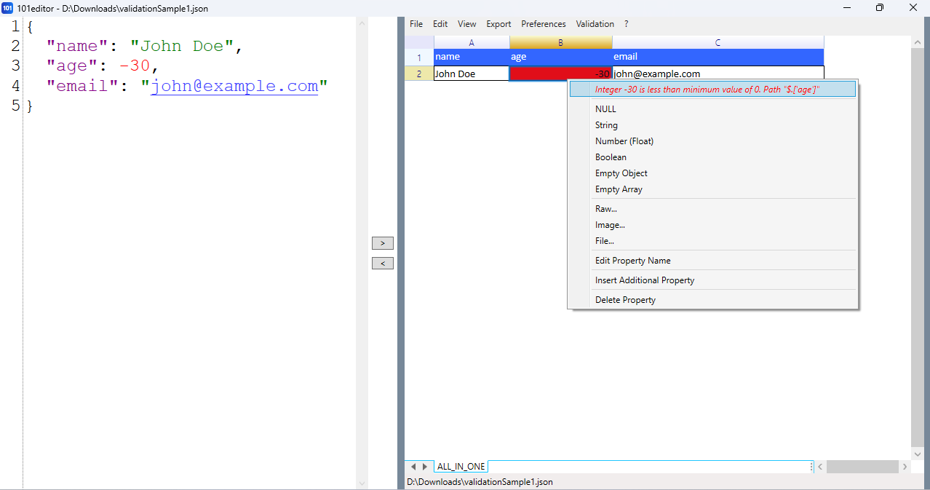
Task: Choose Edit Property Name
Action: click(x=712, y=260)
